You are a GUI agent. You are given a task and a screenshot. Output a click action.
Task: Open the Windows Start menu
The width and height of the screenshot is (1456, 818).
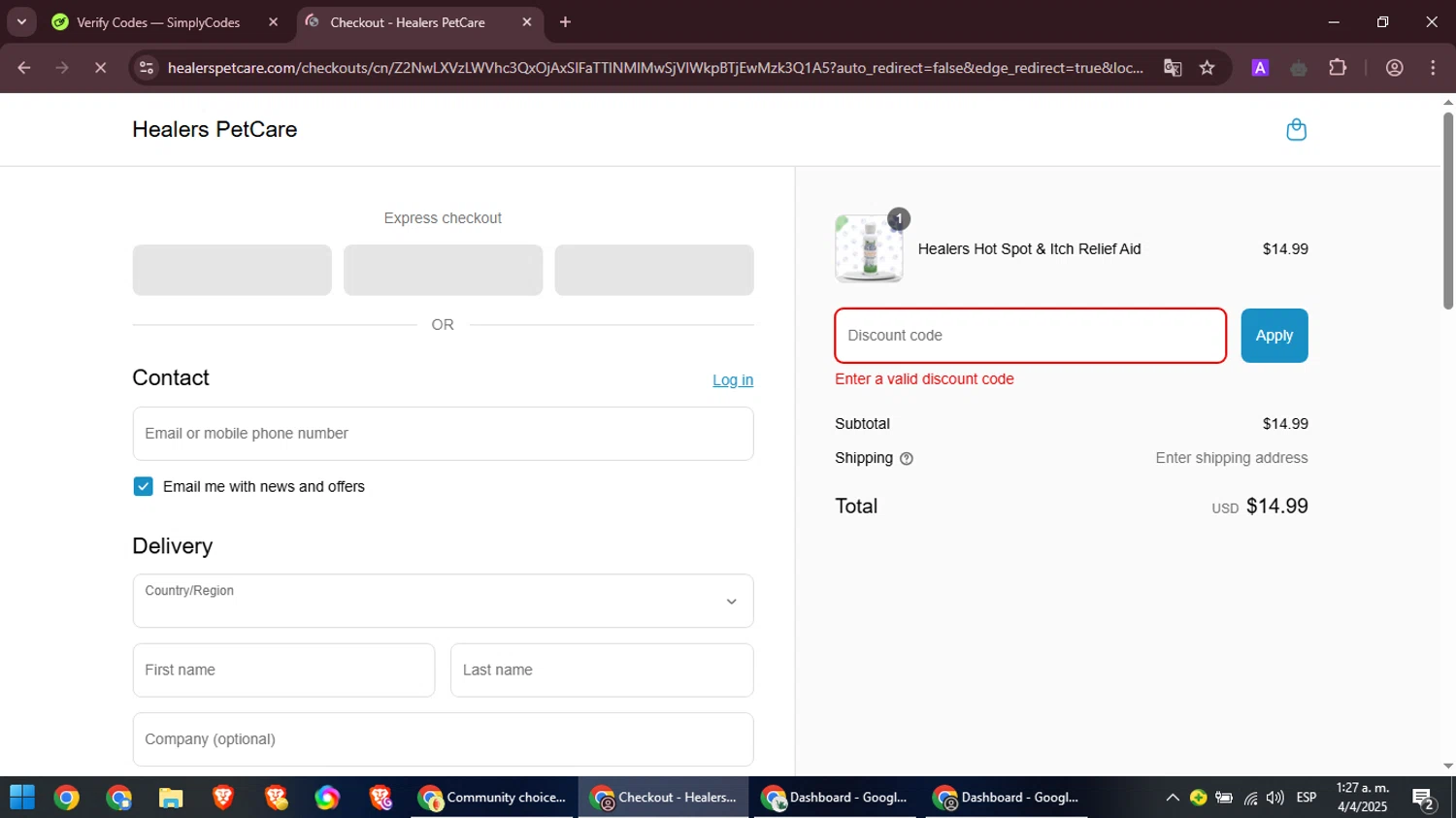pyautogui.click(x=22, y=798)
